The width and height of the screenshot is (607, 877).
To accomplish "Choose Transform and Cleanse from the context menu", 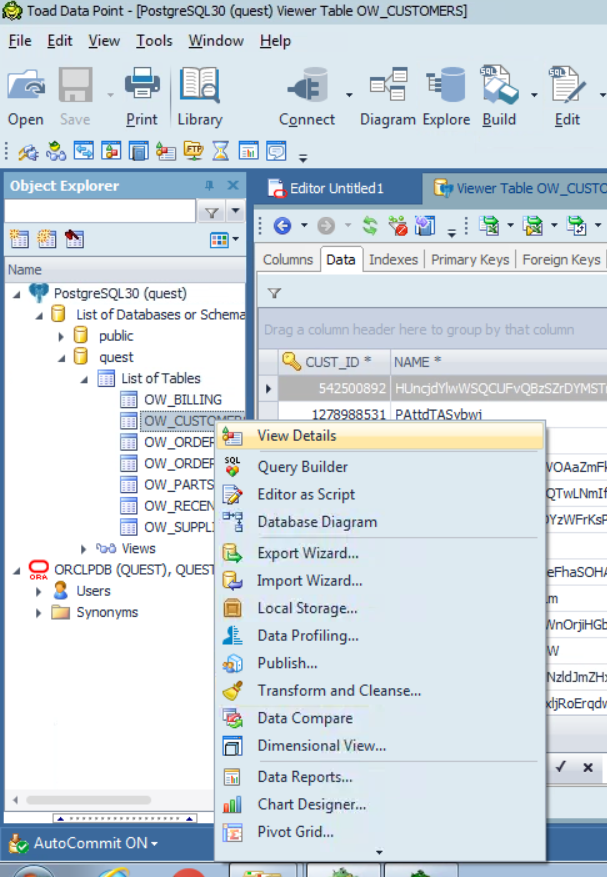I will coord(380,690).
